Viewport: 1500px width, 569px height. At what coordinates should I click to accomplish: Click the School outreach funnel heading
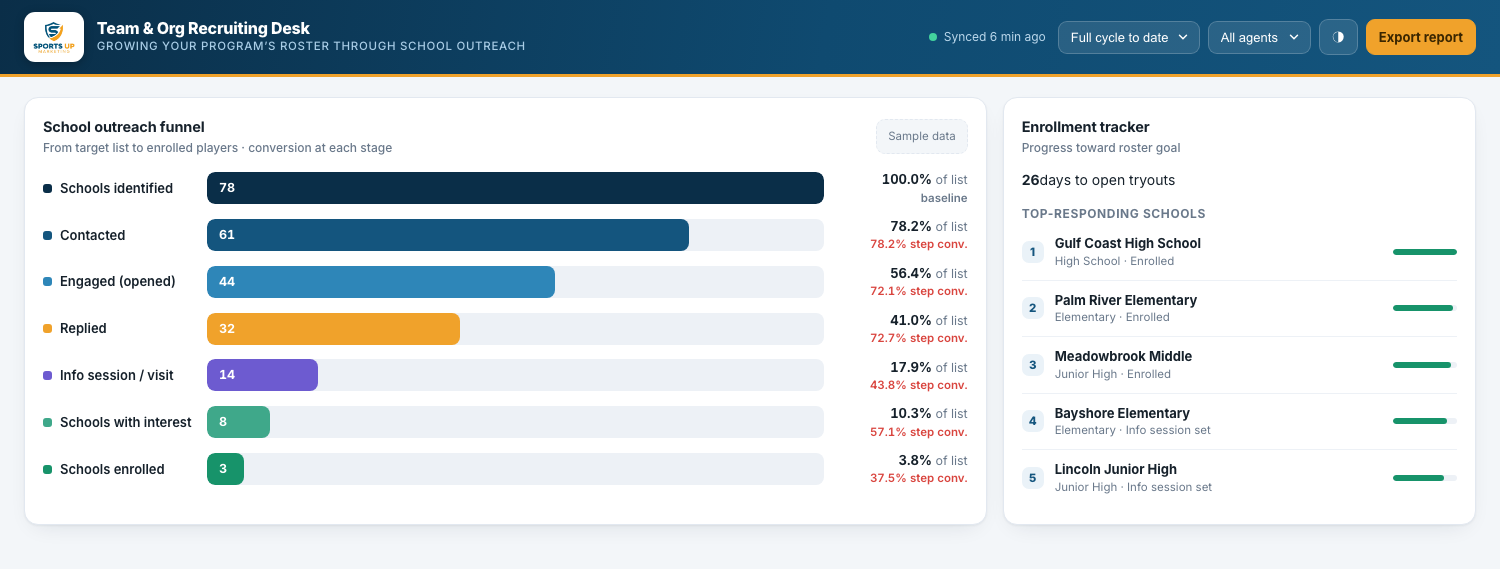pyautogui.click(x=124, y=127)
